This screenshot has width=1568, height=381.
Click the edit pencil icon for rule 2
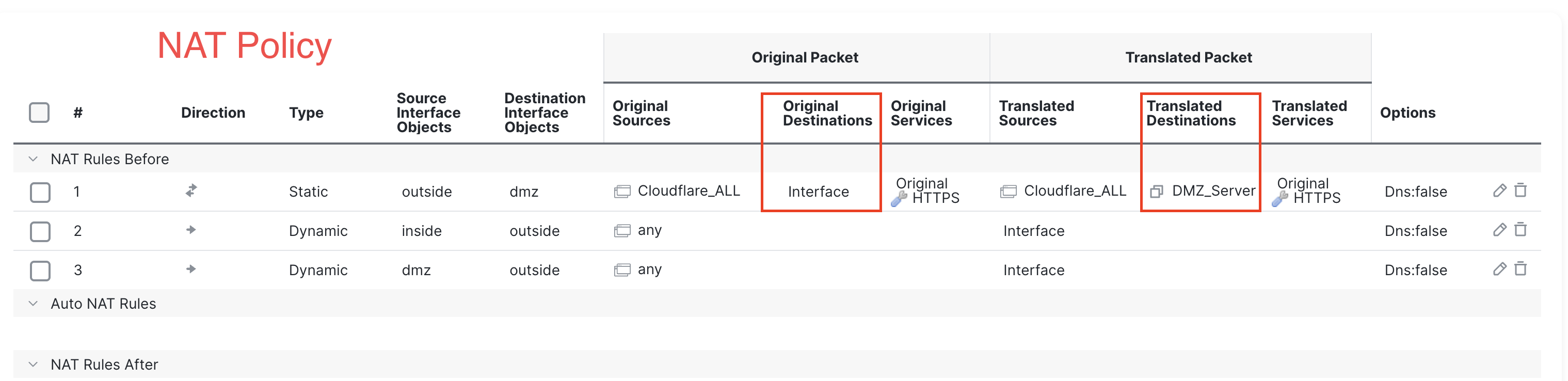[x=1499, y=229]
